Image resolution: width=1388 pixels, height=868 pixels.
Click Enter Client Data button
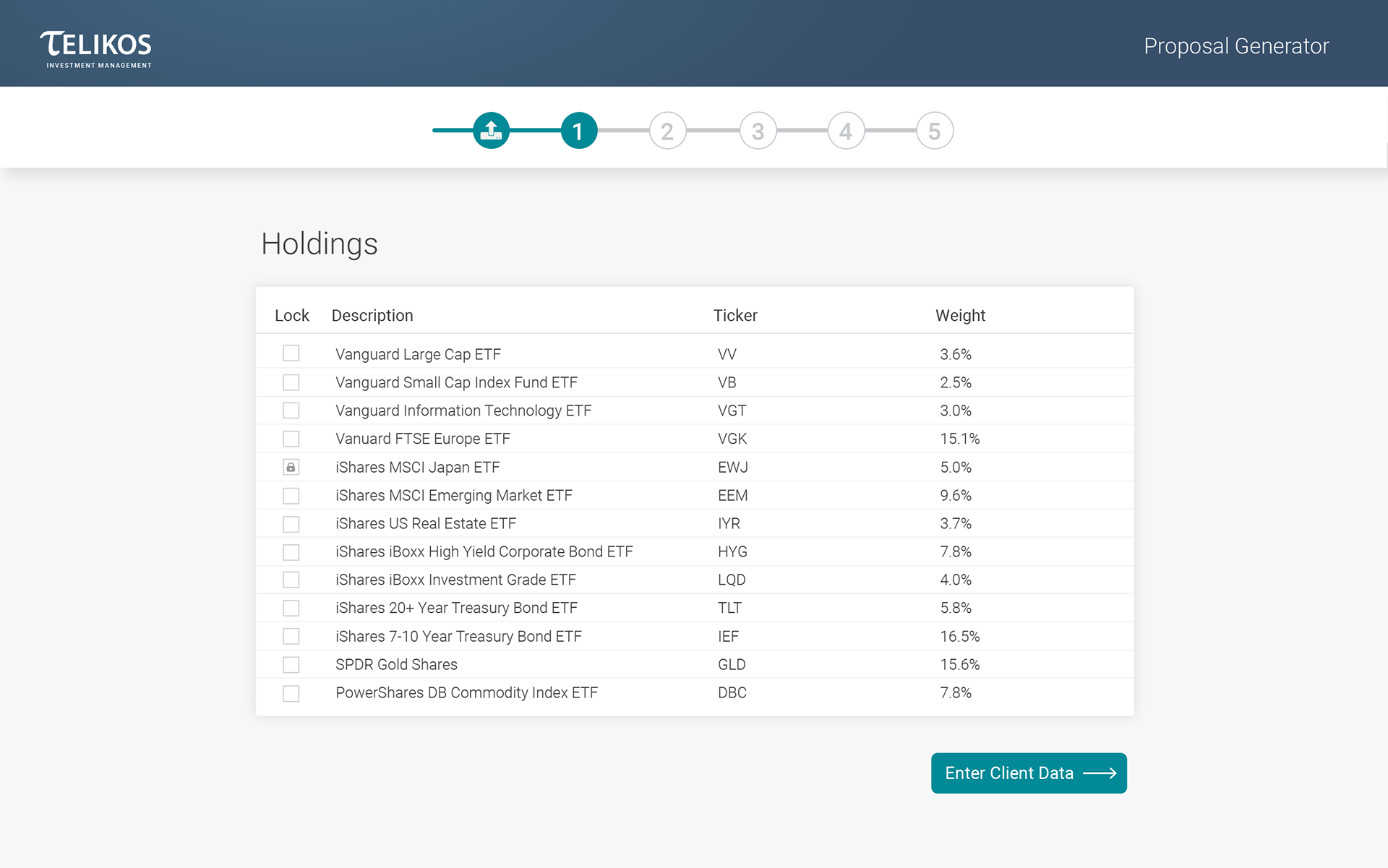pyautogui.click(x=1028, y=773)
